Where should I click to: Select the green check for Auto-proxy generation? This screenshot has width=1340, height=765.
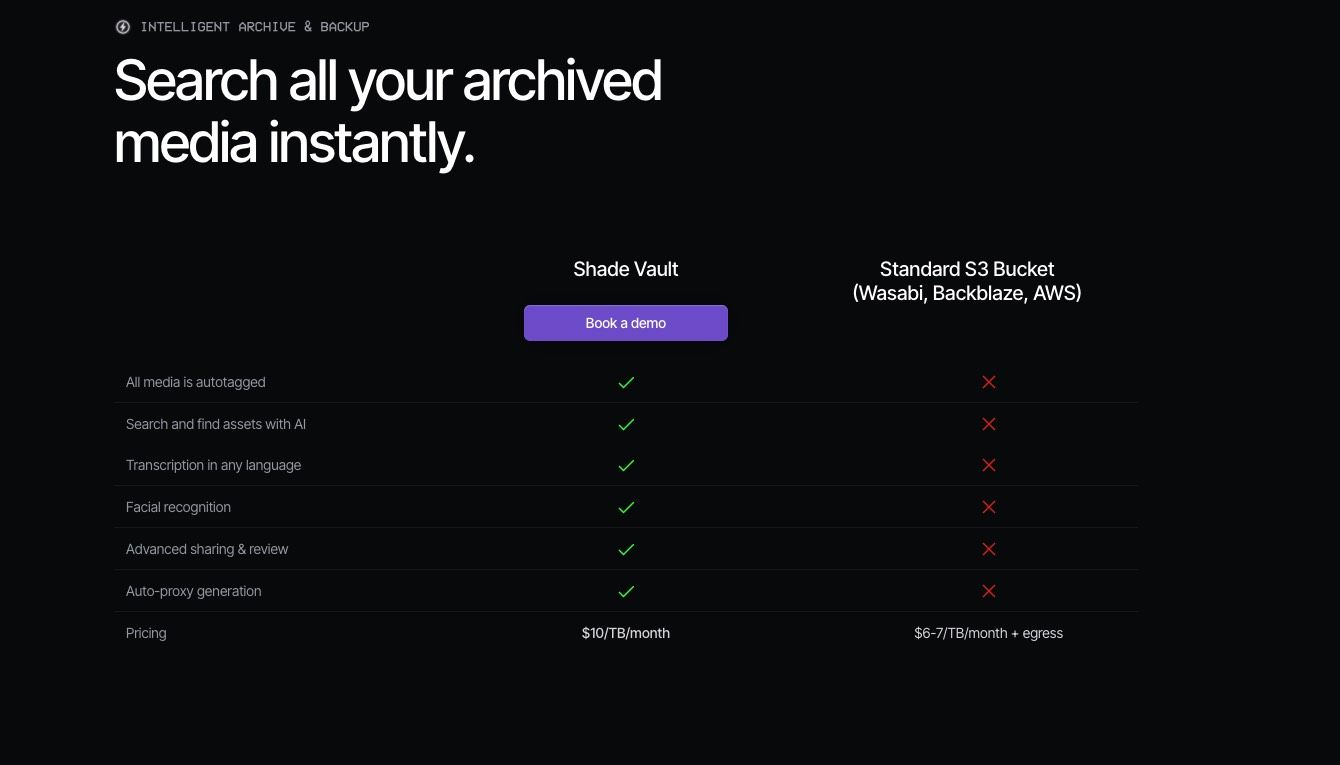[626, 591]
